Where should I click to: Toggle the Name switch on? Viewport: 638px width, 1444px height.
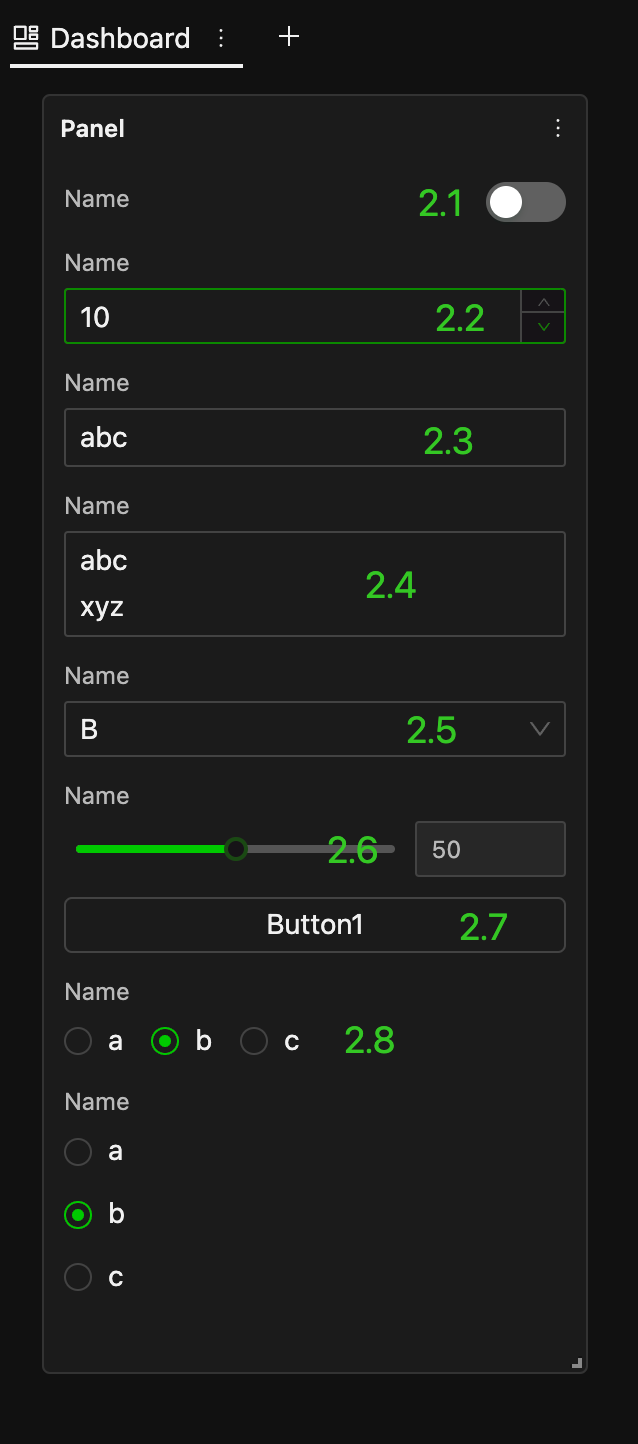coord(525,203)
